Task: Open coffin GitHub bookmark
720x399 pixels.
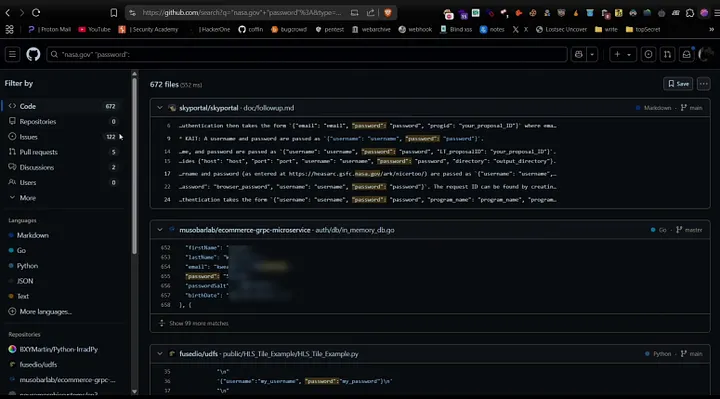Action: 251,29
